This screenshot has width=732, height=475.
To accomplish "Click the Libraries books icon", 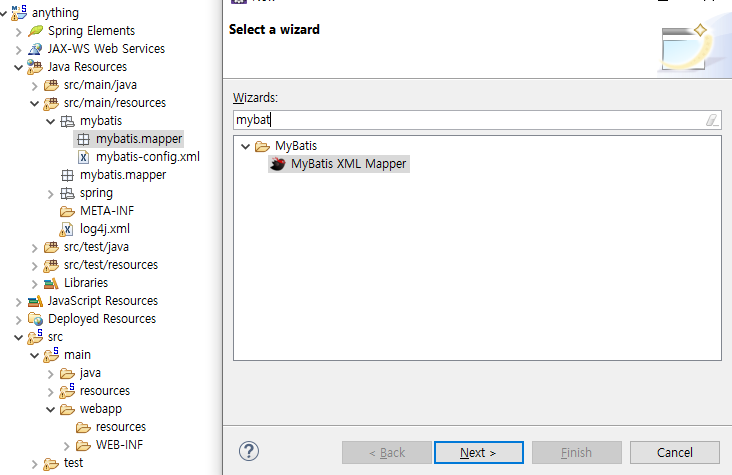I will (51, 283).
